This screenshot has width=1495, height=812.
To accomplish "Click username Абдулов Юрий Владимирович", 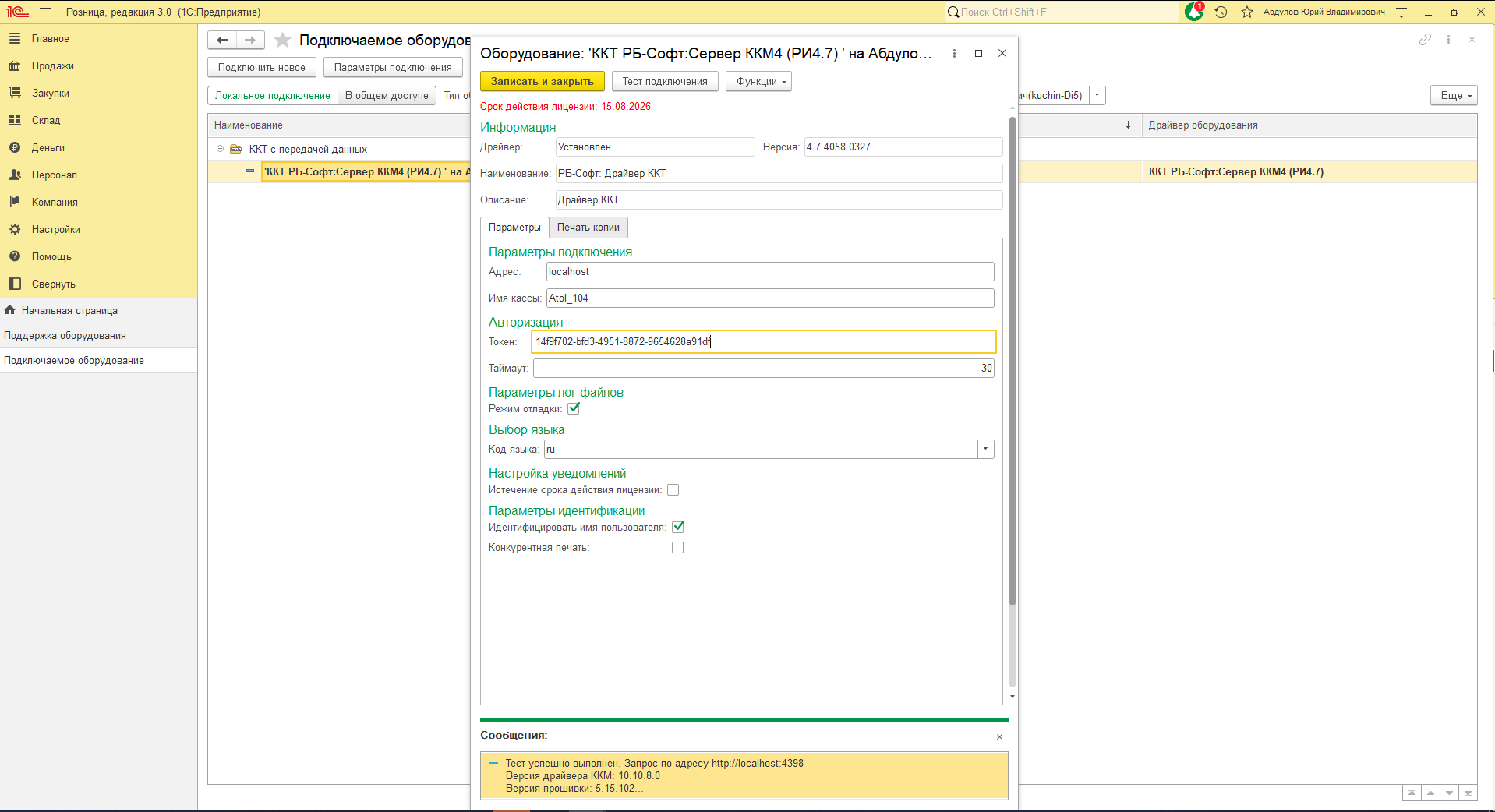I will point(1324,12).
